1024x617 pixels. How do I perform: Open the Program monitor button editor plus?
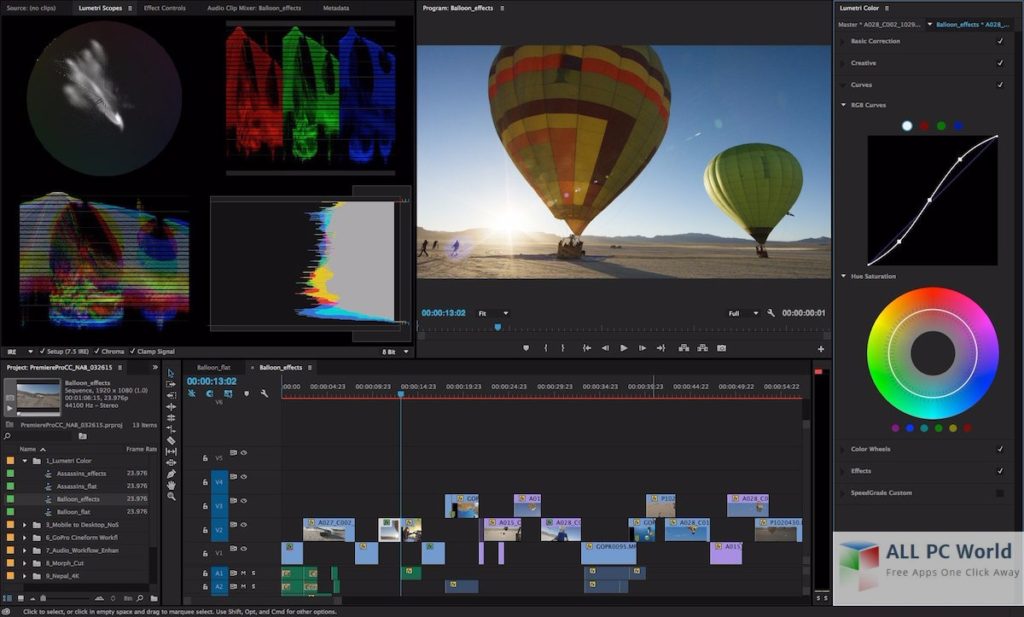click(x=821, y=349)
